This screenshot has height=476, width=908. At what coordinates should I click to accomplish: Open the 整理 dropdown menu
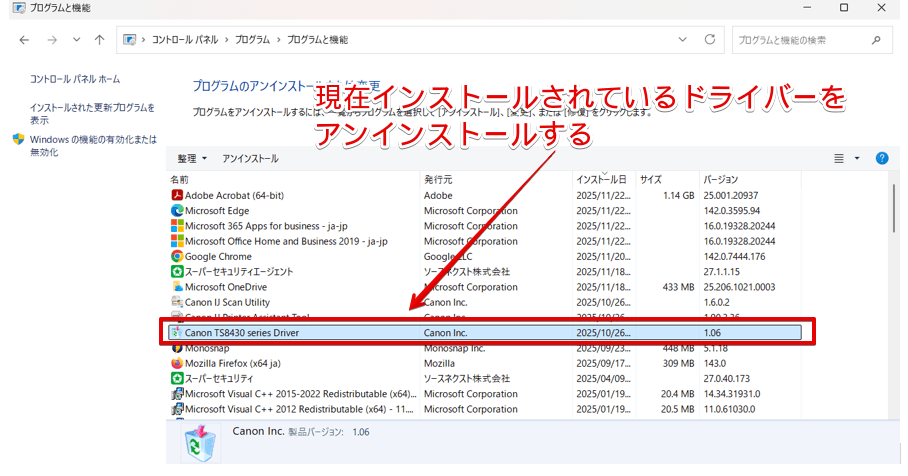[x=192, y=159]
